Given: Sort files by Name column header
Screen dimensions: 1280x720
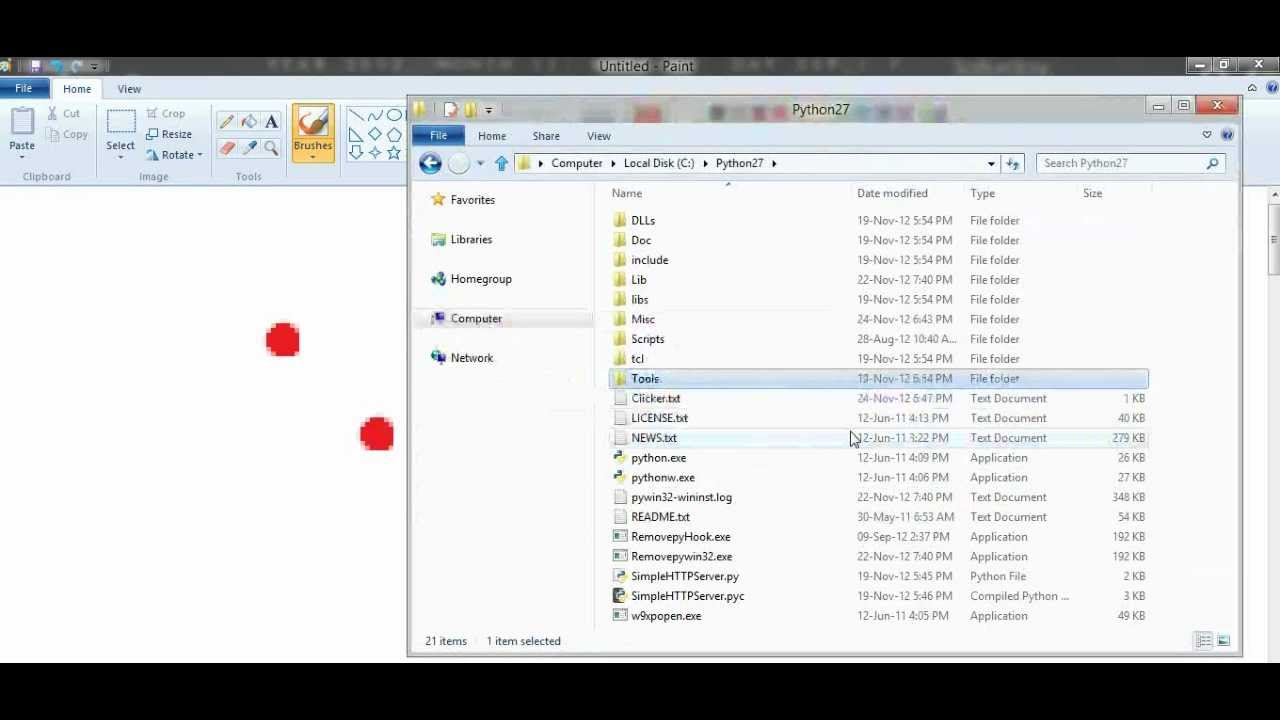Looking at the screenshot, I should click(627, 193).
